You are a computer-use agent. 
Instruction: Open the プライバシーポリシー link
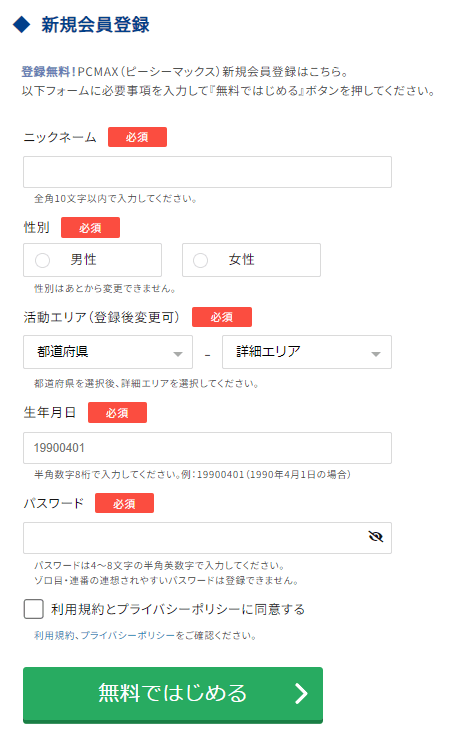(x=128, y=636)
